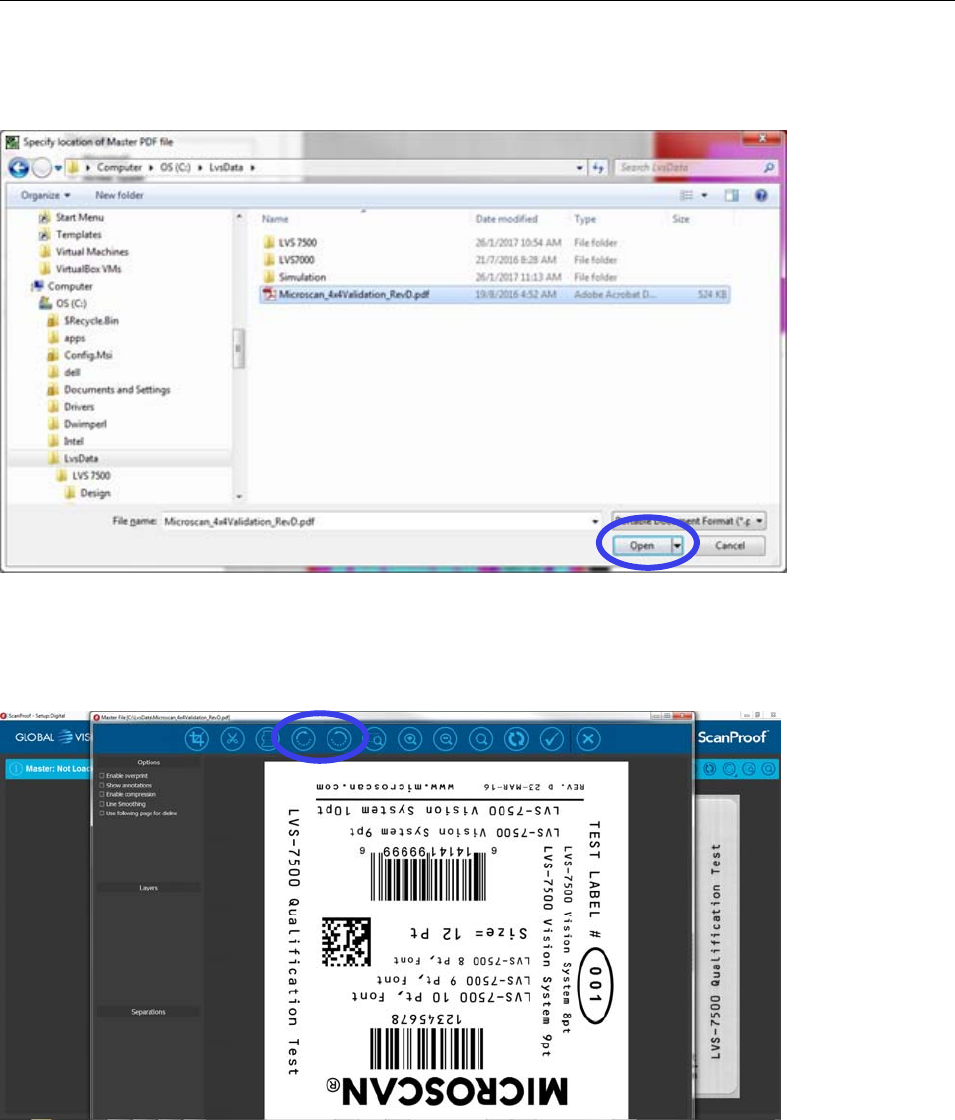Select Microscan_4x4Validation_RevD.pdf file
955x1120 pixels.
(494, 294)
